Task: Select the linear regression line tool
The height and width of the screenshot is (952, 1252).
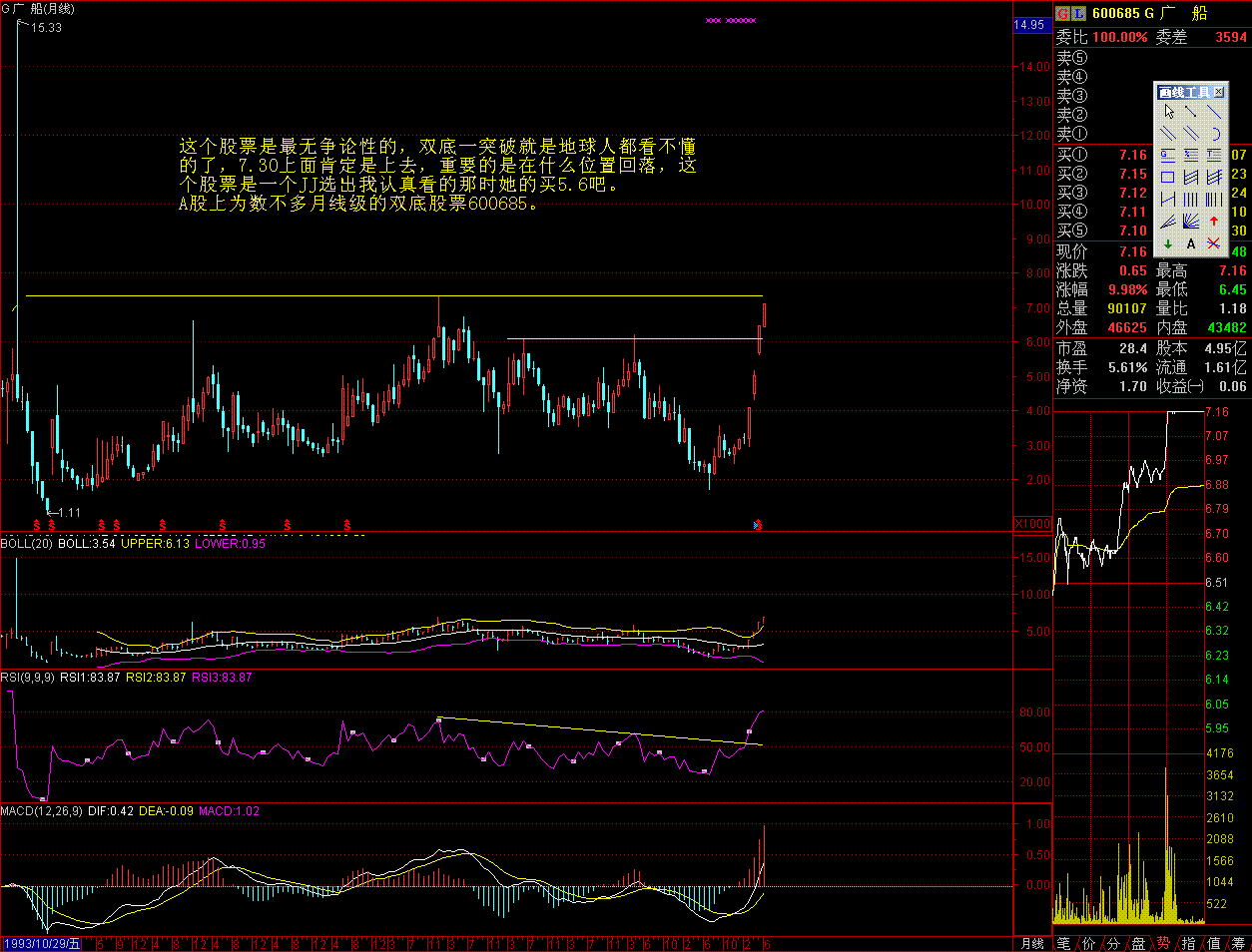Action: click(x=1167, y=200)
